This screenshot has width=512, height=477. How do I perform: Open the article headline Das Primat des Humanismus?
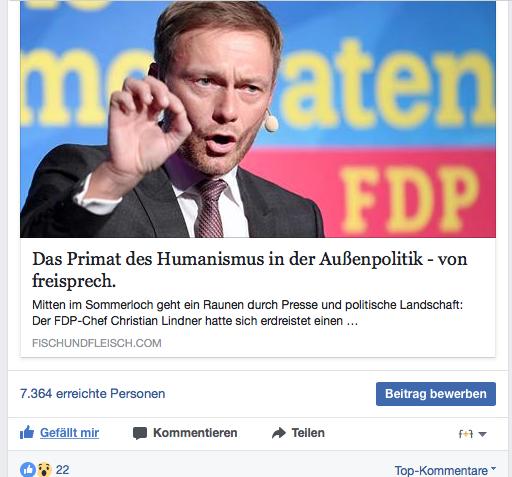click(250, 269)
